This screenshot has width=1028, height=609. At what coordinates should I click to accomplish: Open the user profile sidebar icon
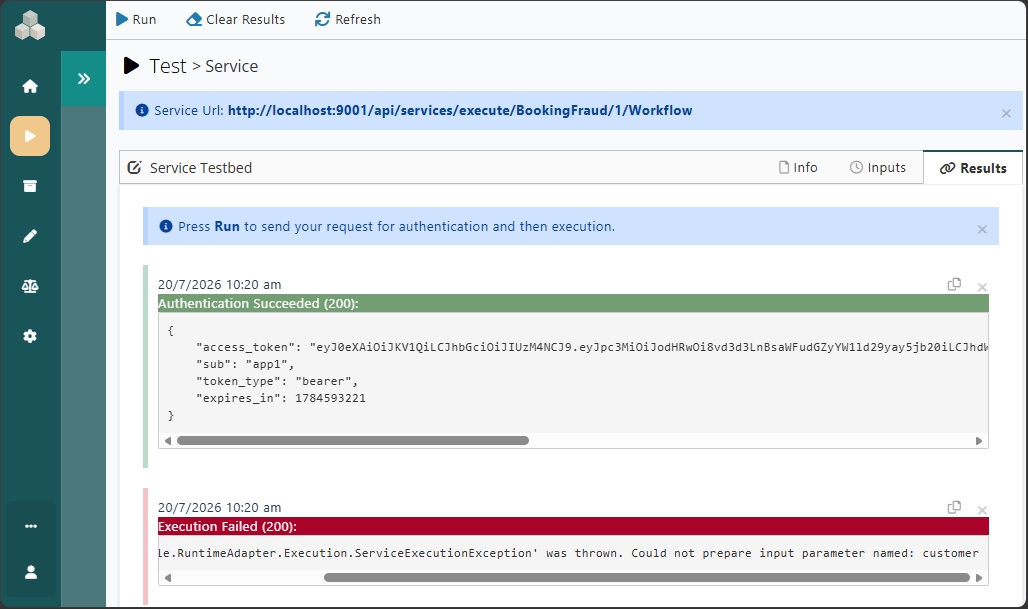30,572
